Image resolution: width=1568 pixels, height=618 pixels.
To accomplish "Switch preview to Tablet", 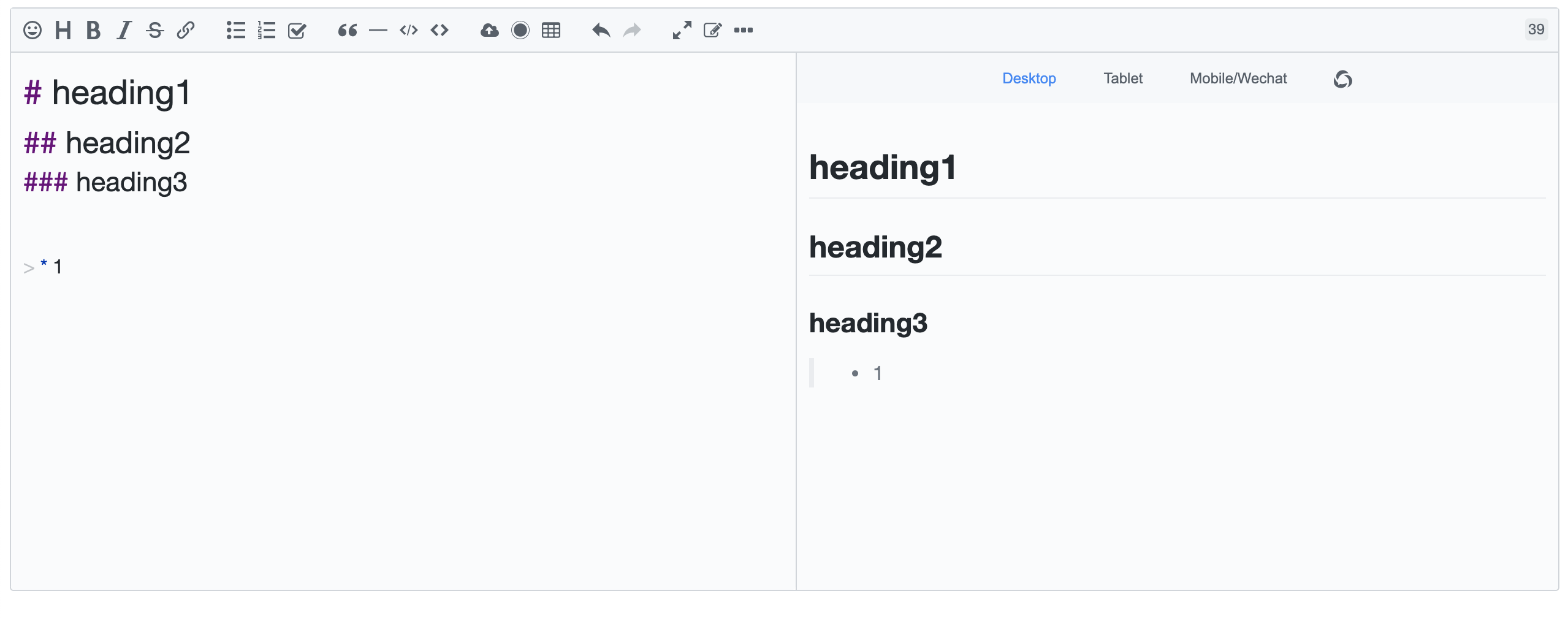I will point(1123,78).
